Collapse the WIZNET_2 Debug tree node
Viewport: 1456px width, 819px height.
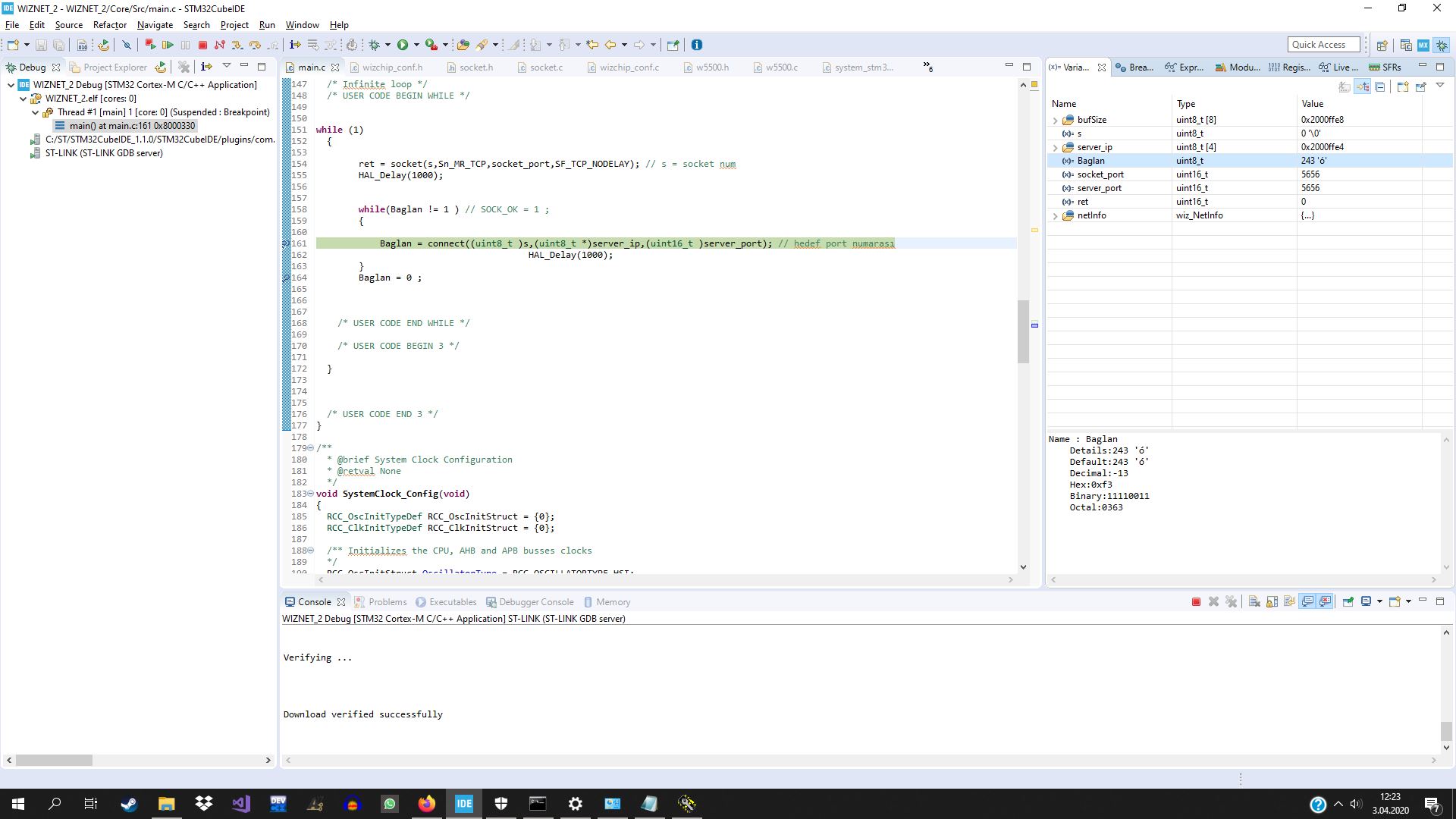(11, 86)
